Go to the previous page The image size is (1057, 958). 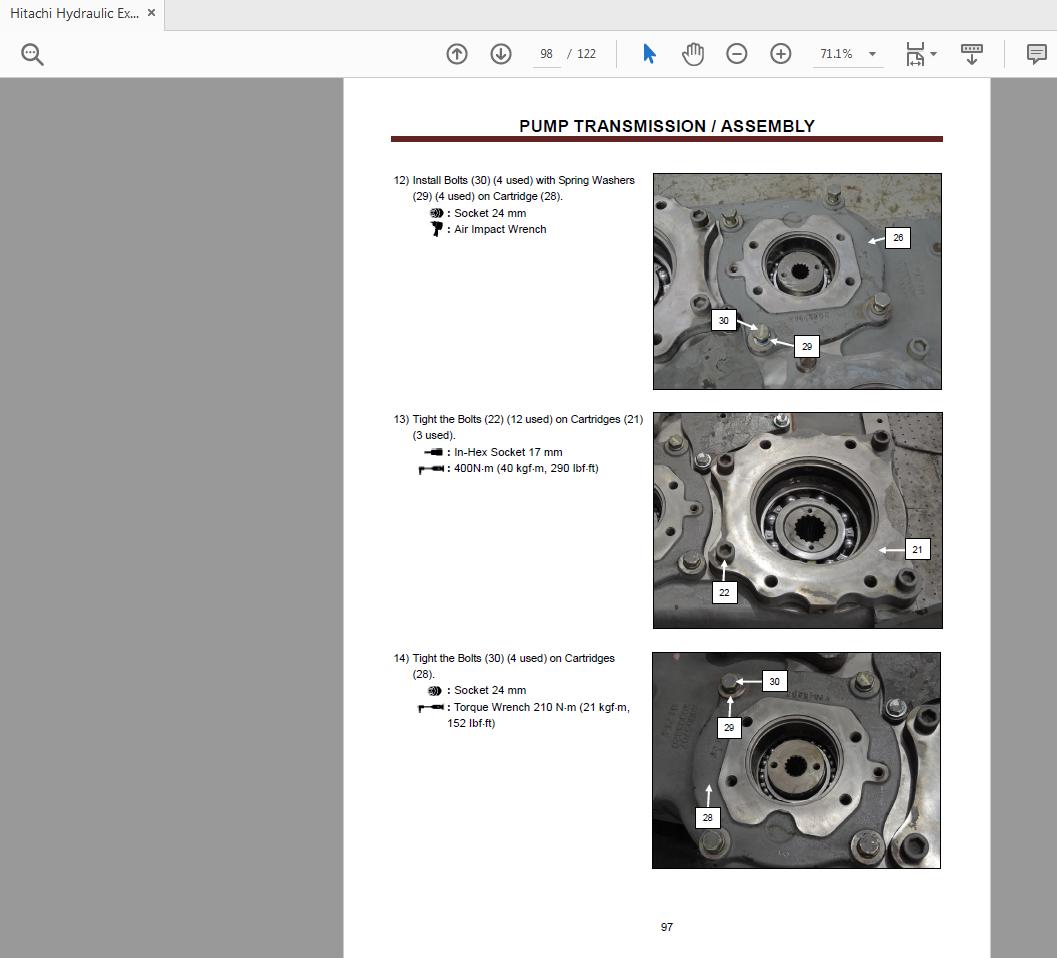457,54
